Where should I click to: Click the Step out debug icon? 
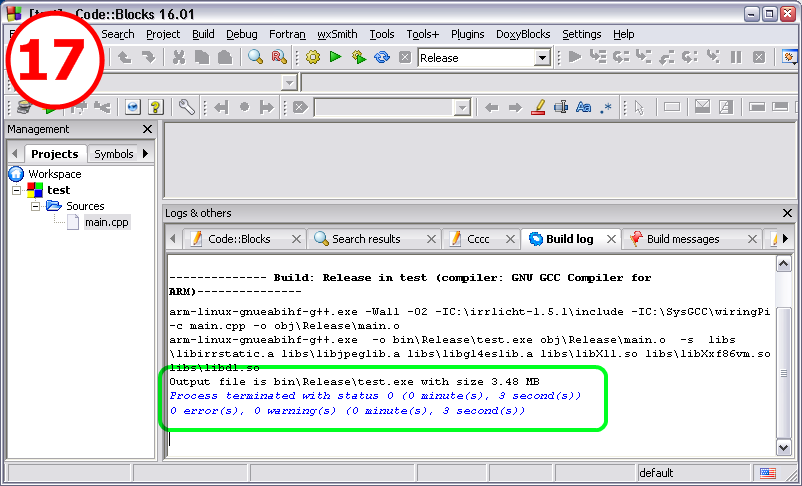coord(667,57)
